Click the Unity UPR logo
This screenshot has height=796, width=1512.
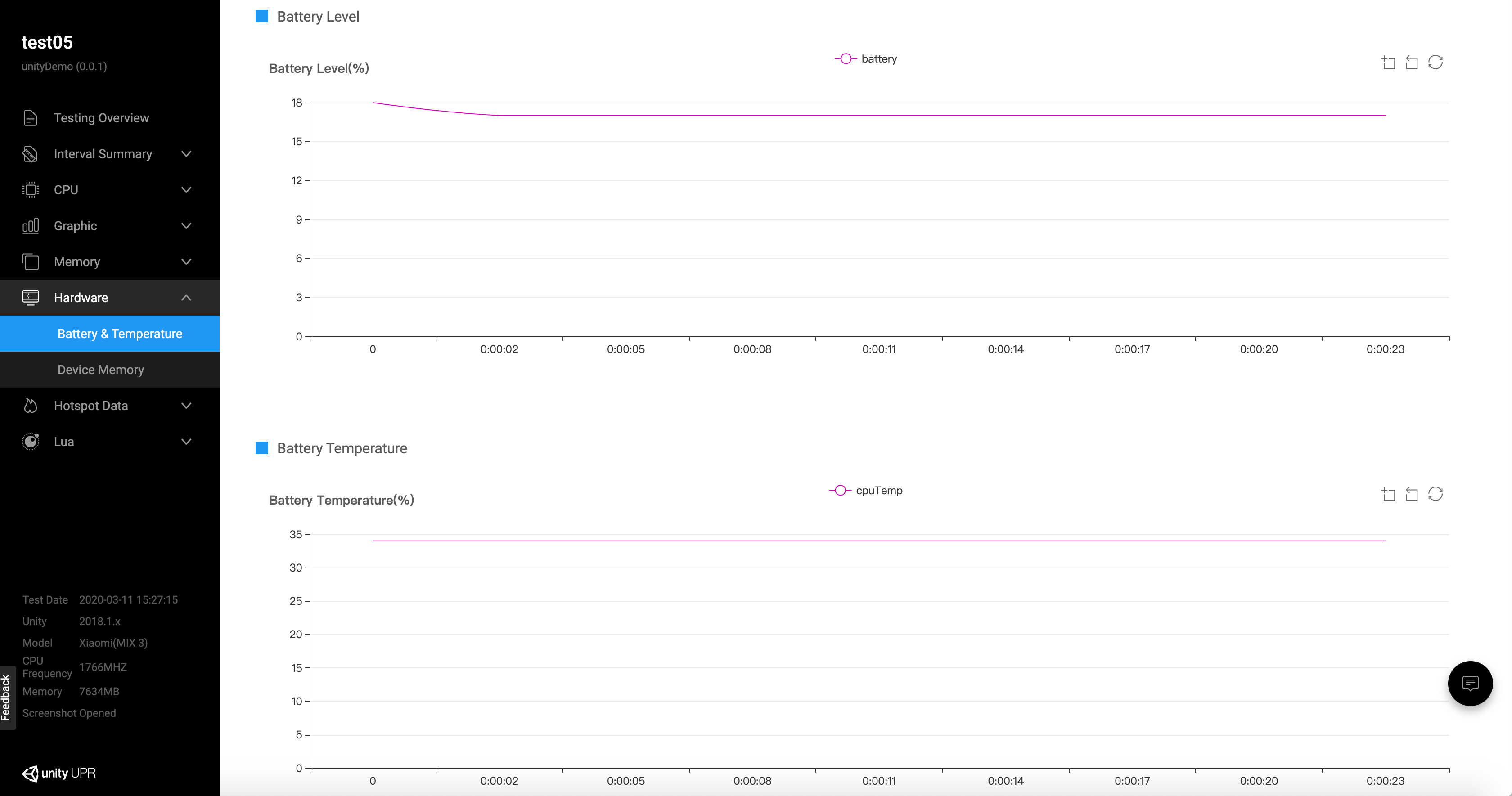point(58,773)
